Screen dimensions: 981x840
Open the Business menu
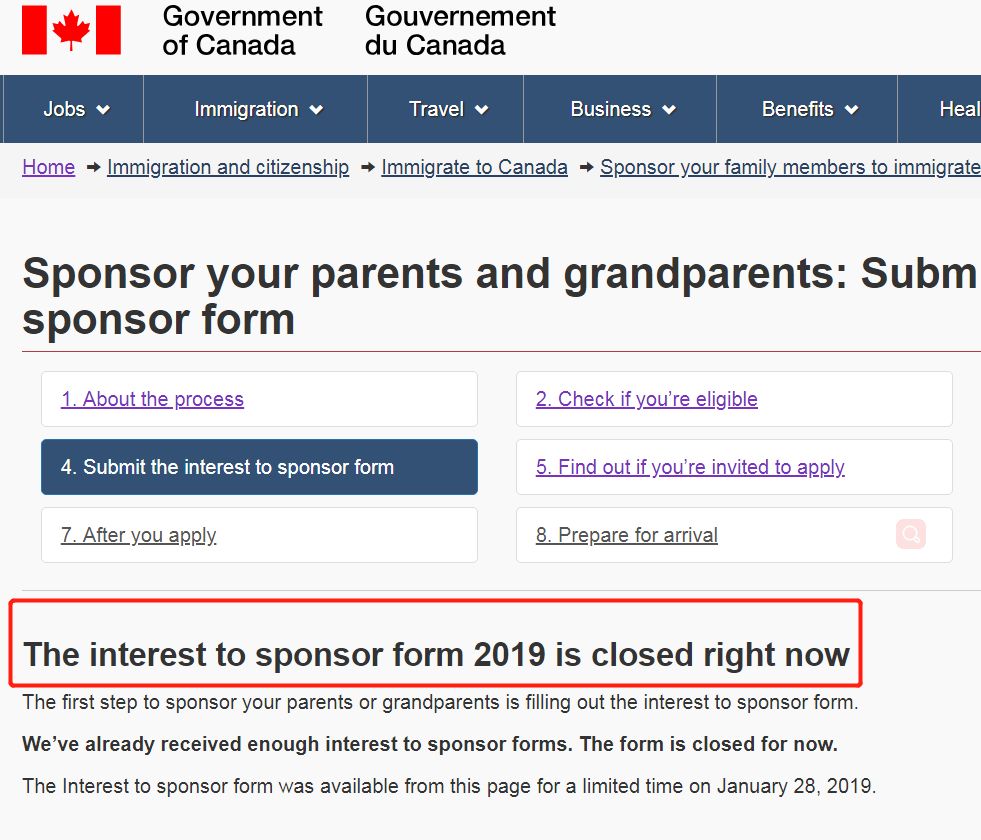click(622, 109)
